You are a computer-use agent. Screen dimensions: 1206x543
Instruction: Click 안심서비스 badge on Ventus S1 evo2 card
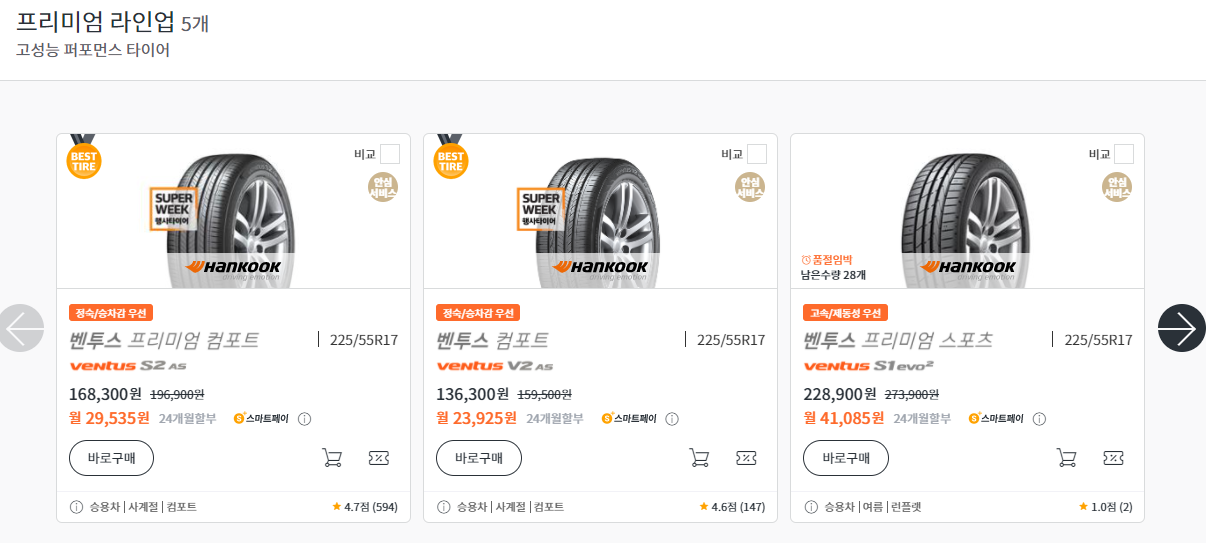coord(1117,187)
